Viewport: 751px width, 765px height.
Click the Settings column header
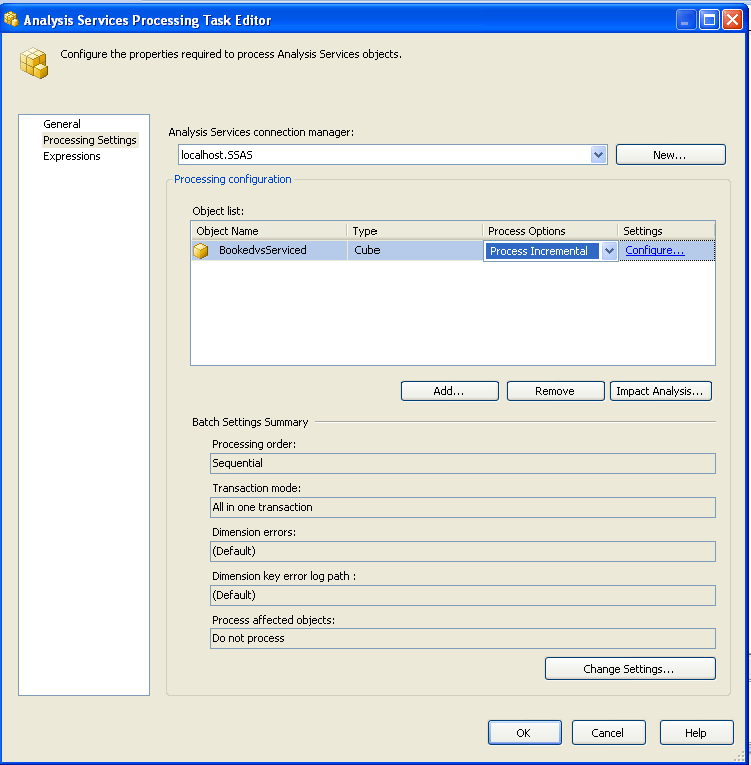coord(666,231)
